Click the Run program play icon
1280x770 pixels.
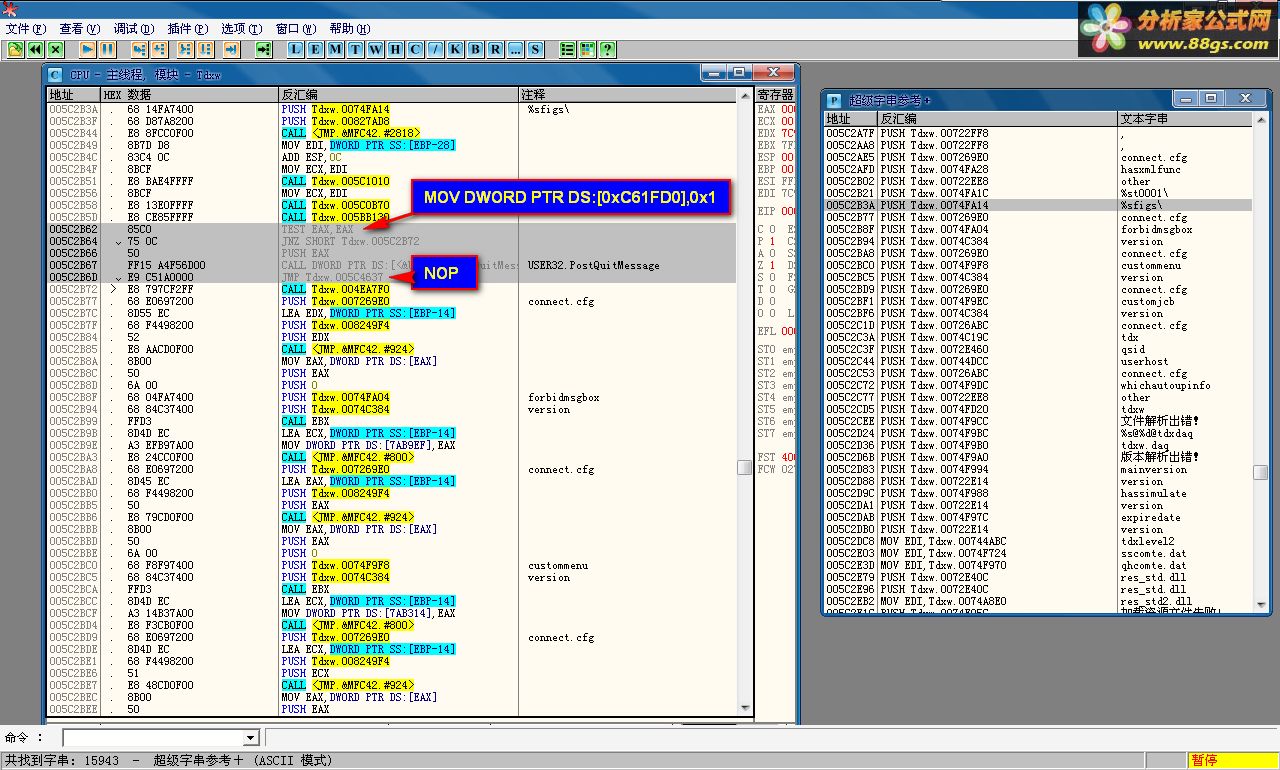(88, 49)
